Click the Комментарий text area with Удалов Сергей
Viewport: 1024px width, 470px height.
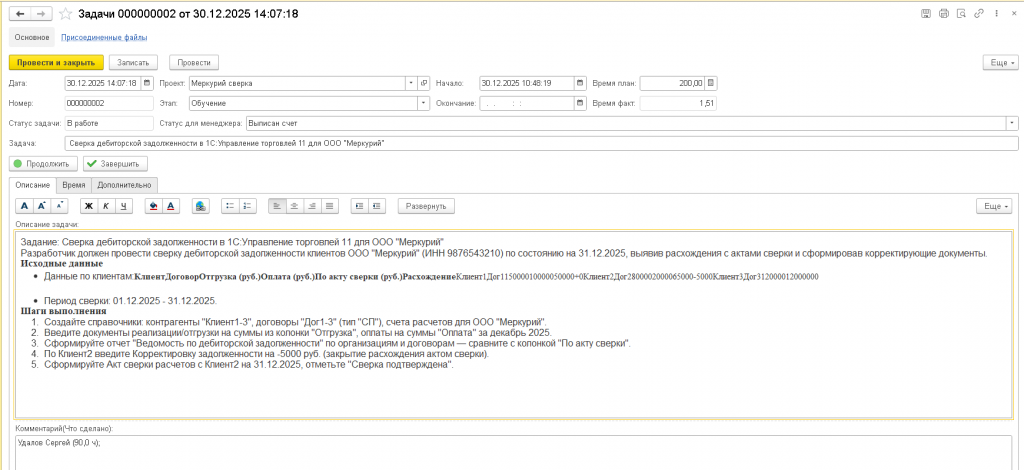click(x=513, y=452)
